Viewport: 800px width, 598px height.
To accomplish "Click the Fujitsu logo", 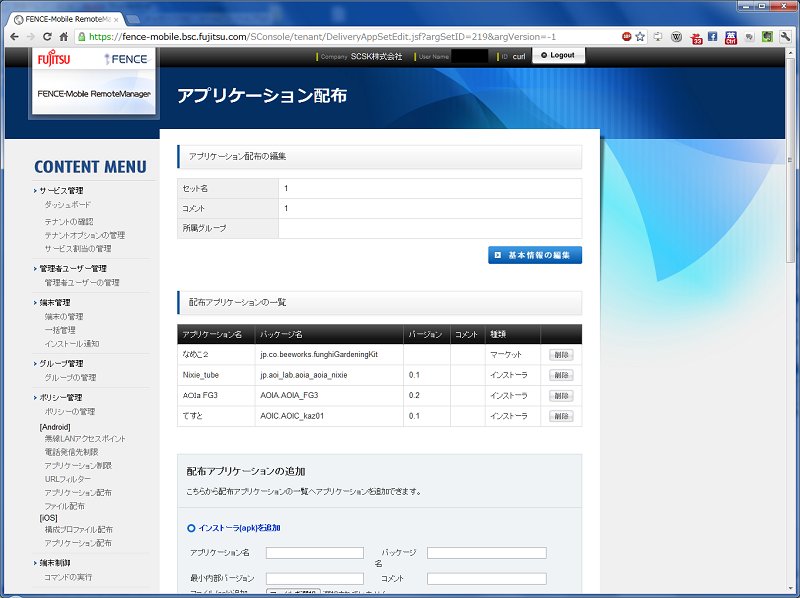I will pyautogui.click(x=55, y=59).
